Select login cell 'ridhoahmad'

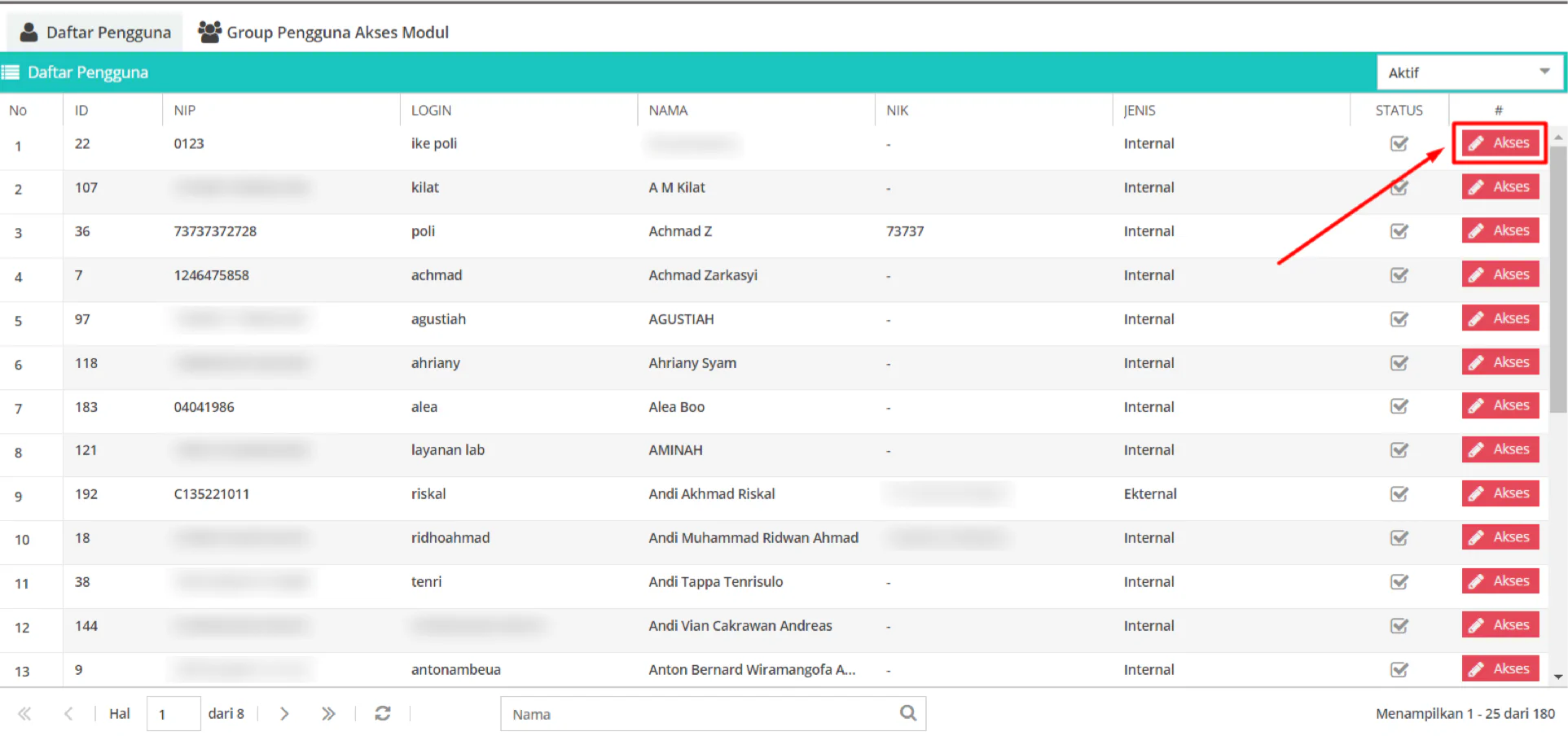click(x=450, y=538)
